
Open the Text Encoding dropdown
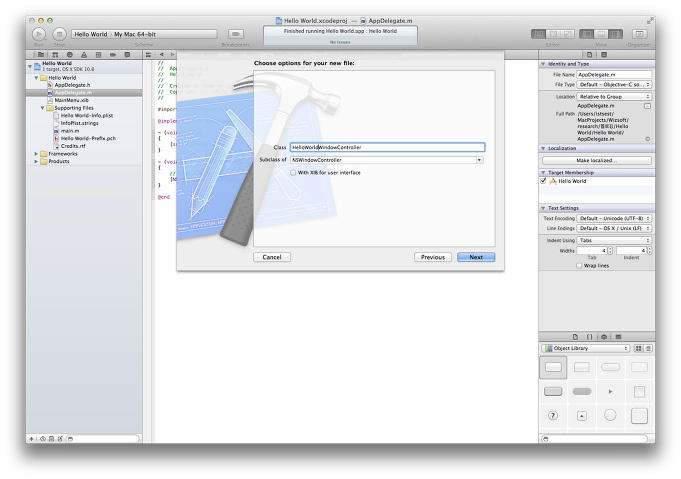[x=614, y=218]
